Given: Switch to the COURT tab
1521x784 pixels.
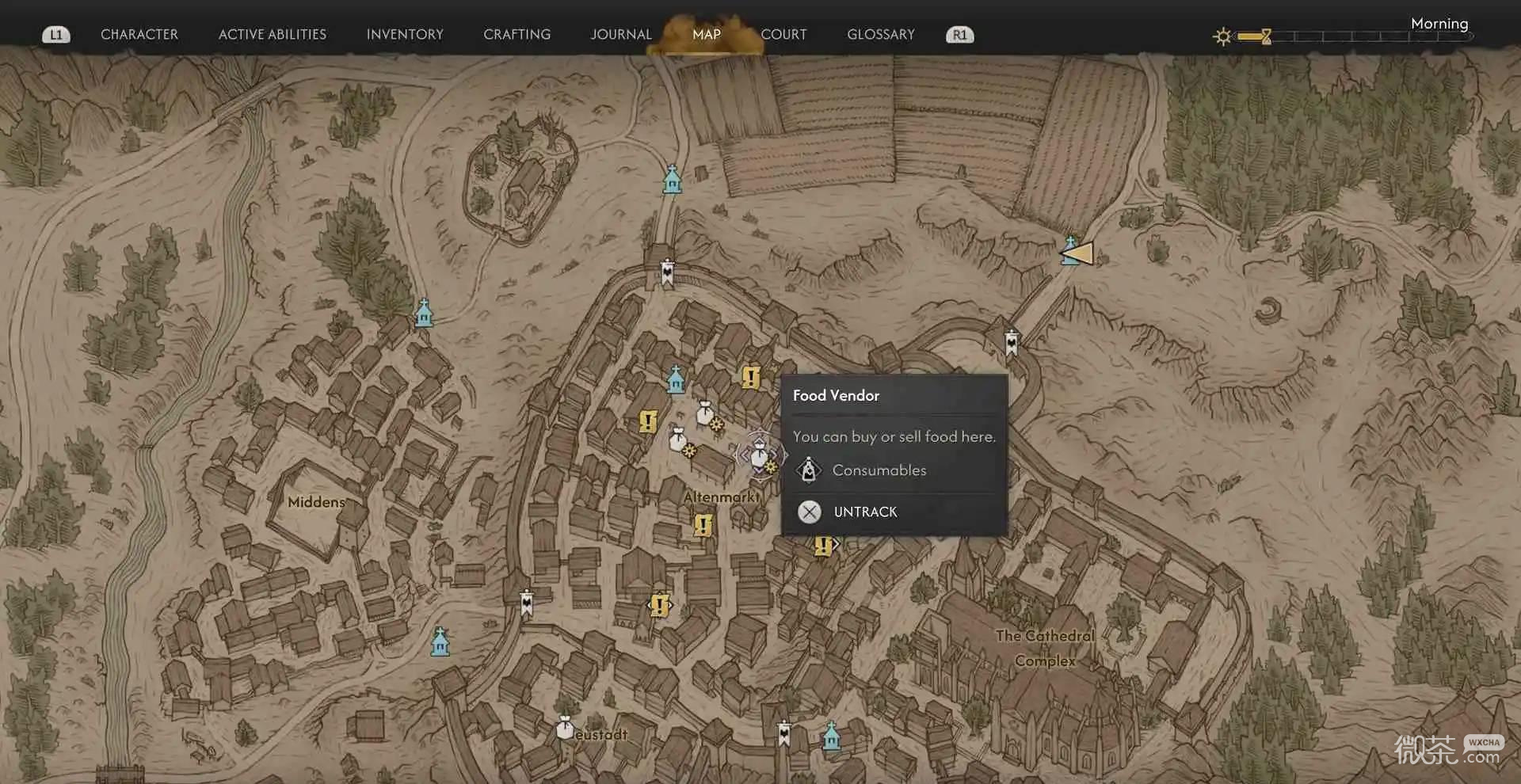Looking at the screenshot, I should pos(784,35).
